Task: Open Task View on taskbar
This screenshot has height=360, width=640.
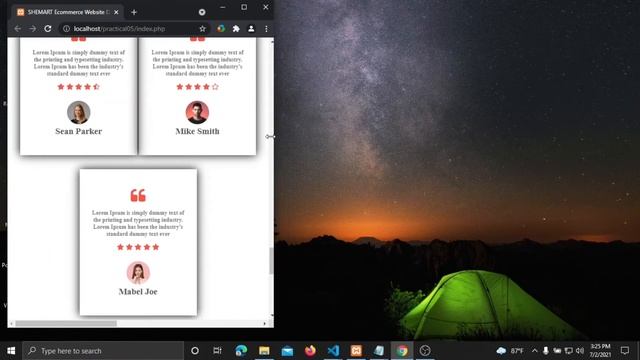Action: click(x=217, y=351)
